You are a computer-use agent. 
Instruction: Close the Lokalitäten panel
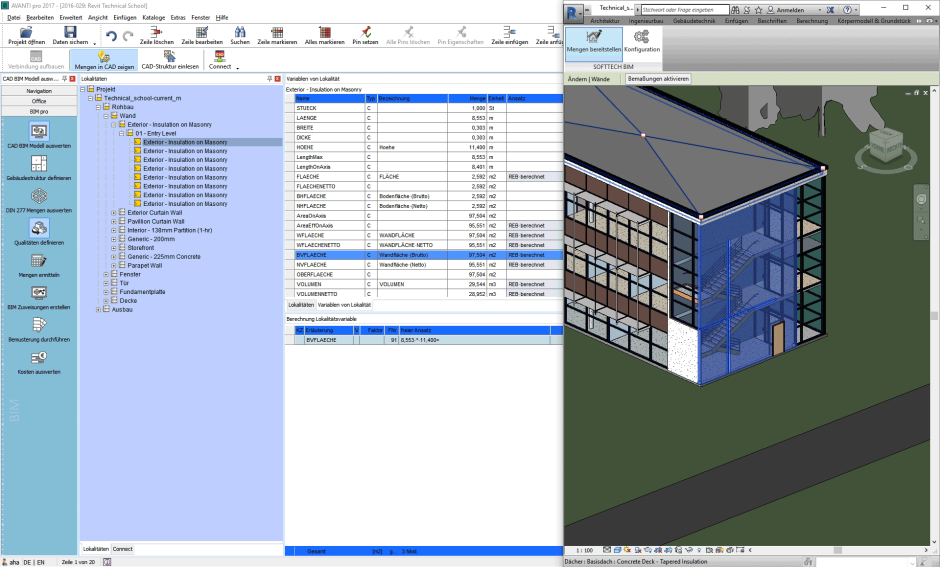coord(278,79)
